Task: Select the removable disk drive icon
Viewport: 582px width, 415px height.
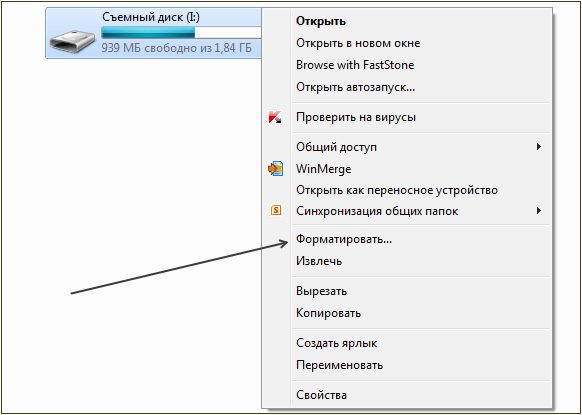Action: point(73,41)
